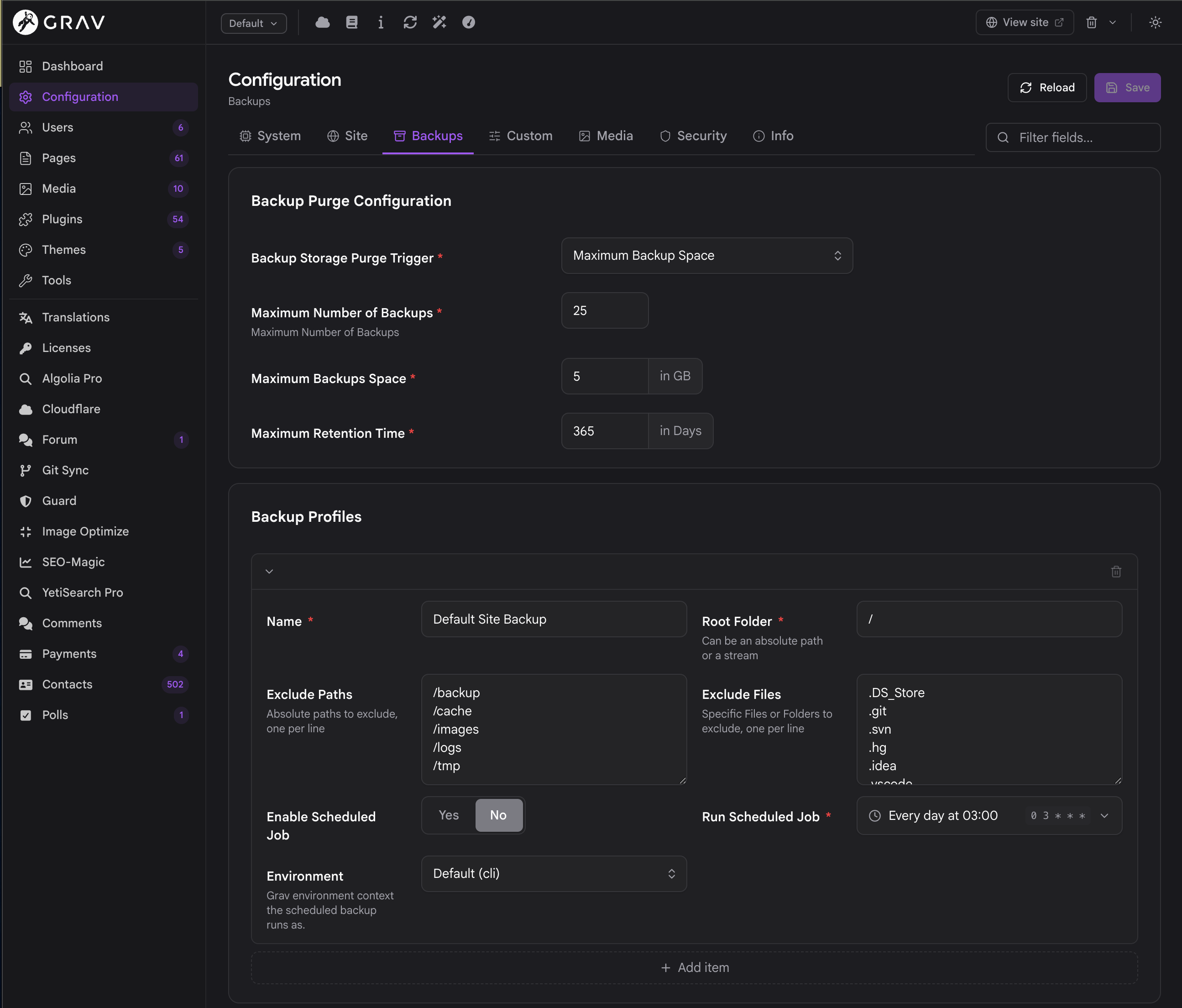Switch to the System tab
Screen dimensions: 1182x1008
[270, 136]
